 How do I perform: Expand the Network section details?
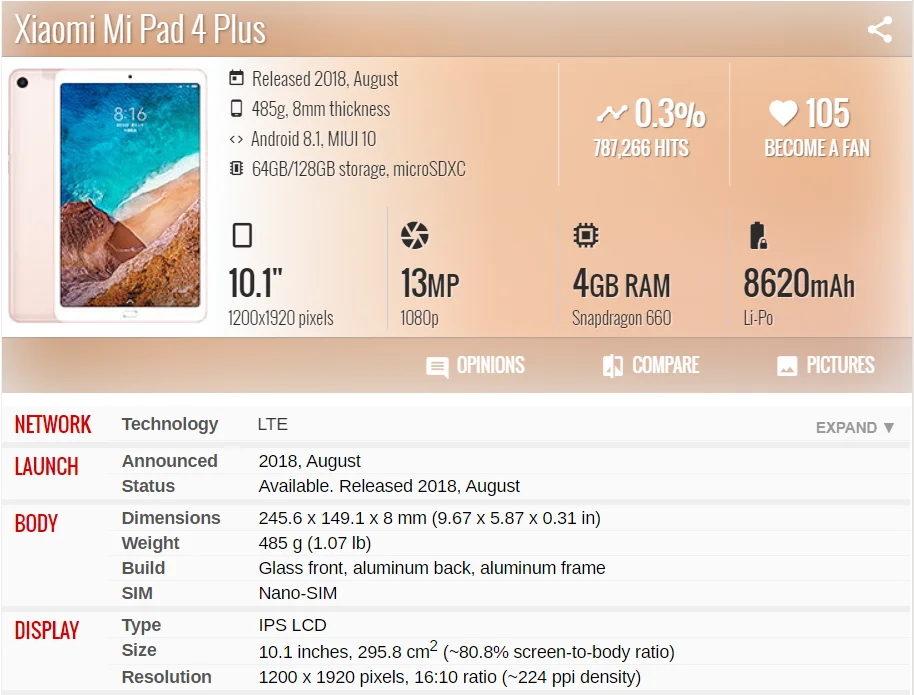(855, 427)
